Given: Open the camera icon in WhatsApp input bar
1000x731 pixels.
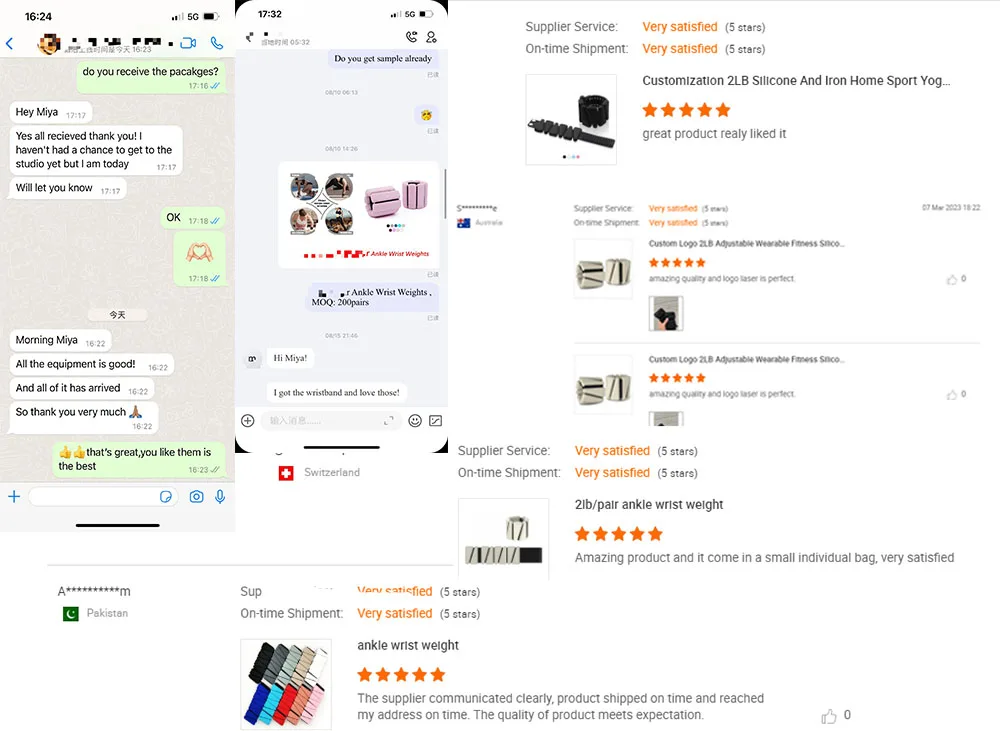Looking at the screenshot, I should (196, 496).
